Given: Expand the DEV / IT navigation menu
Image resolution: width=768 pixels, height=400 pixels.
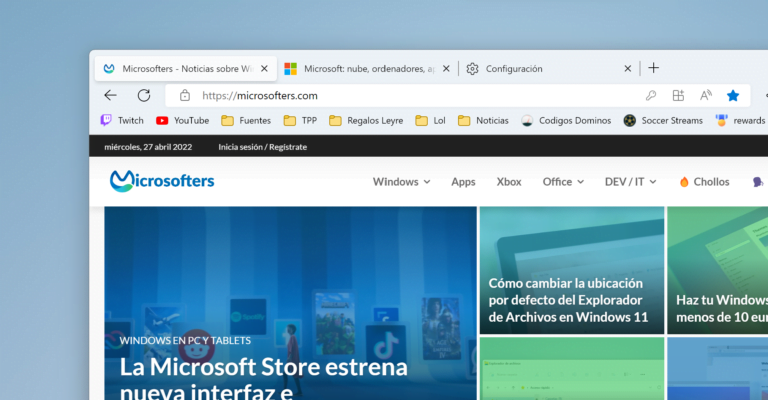Looking at the screenshot, I should (x=630, y=182).
